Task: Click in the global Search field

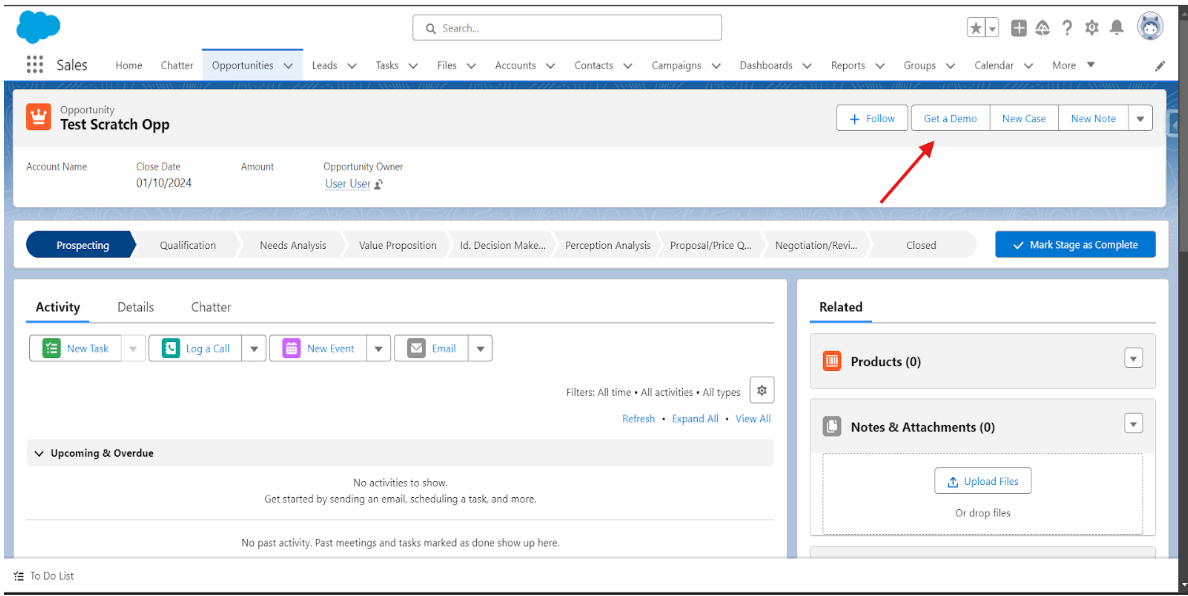Action: click(x=567, y=28)
